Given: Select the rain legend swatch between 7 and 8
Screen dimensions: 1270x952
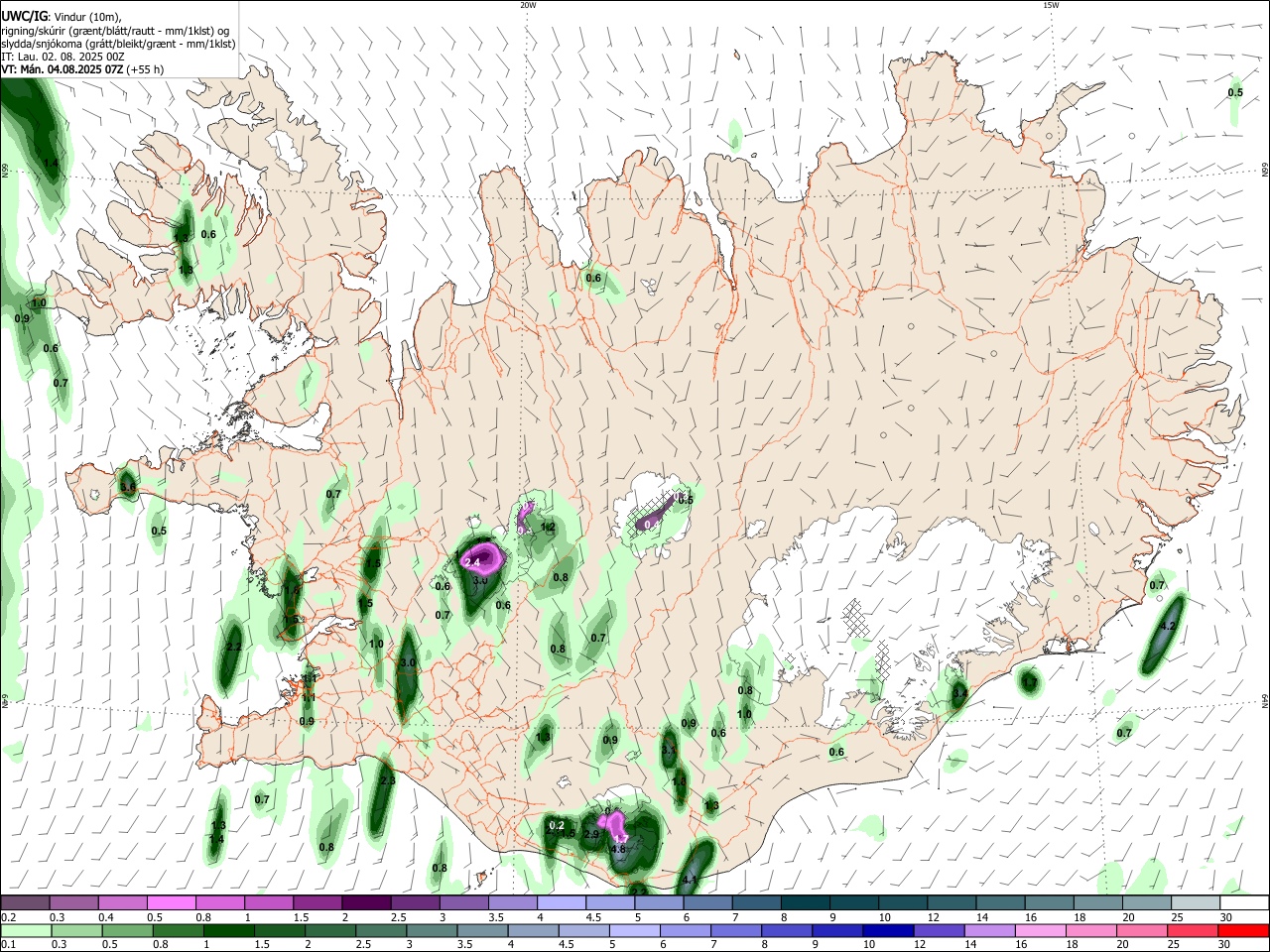Looking at the screenshot, I should (x=736, y=930).
